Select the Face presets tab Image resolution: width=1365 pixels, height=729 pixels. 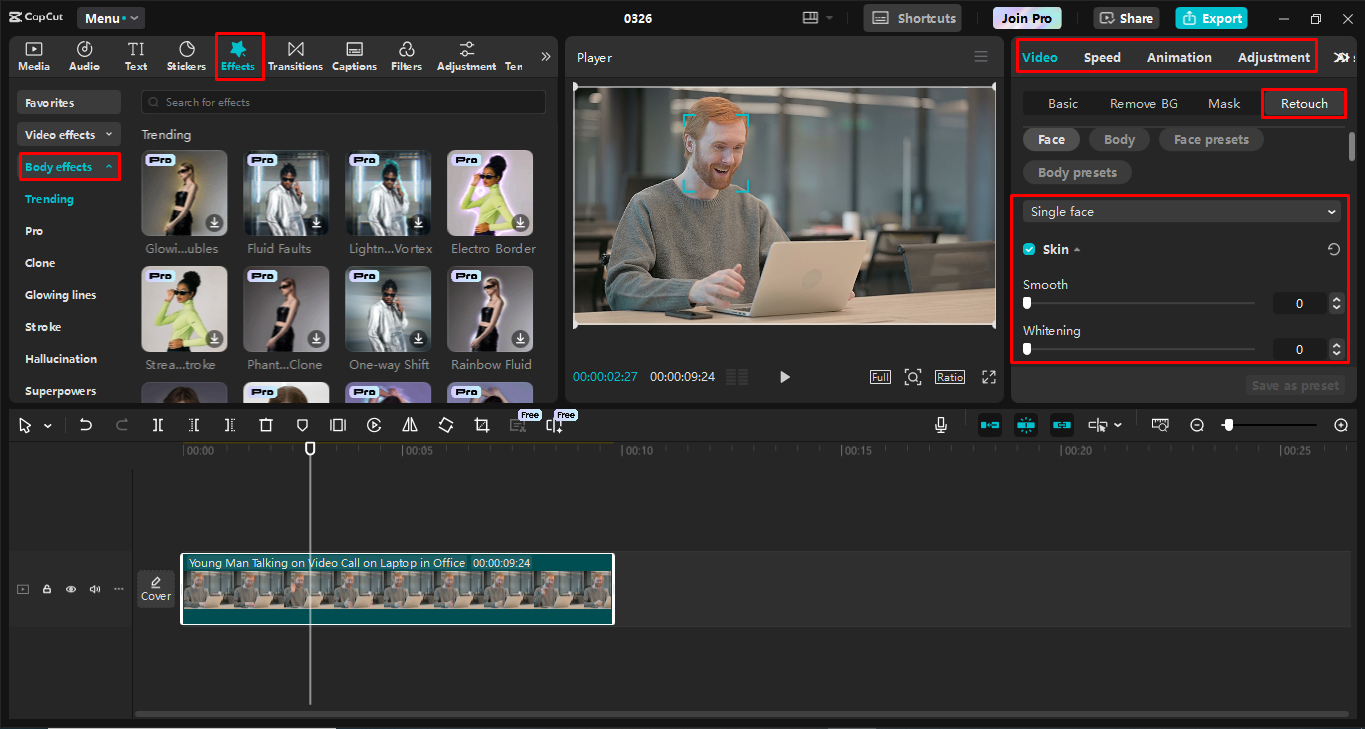[x=1211, y=139]
